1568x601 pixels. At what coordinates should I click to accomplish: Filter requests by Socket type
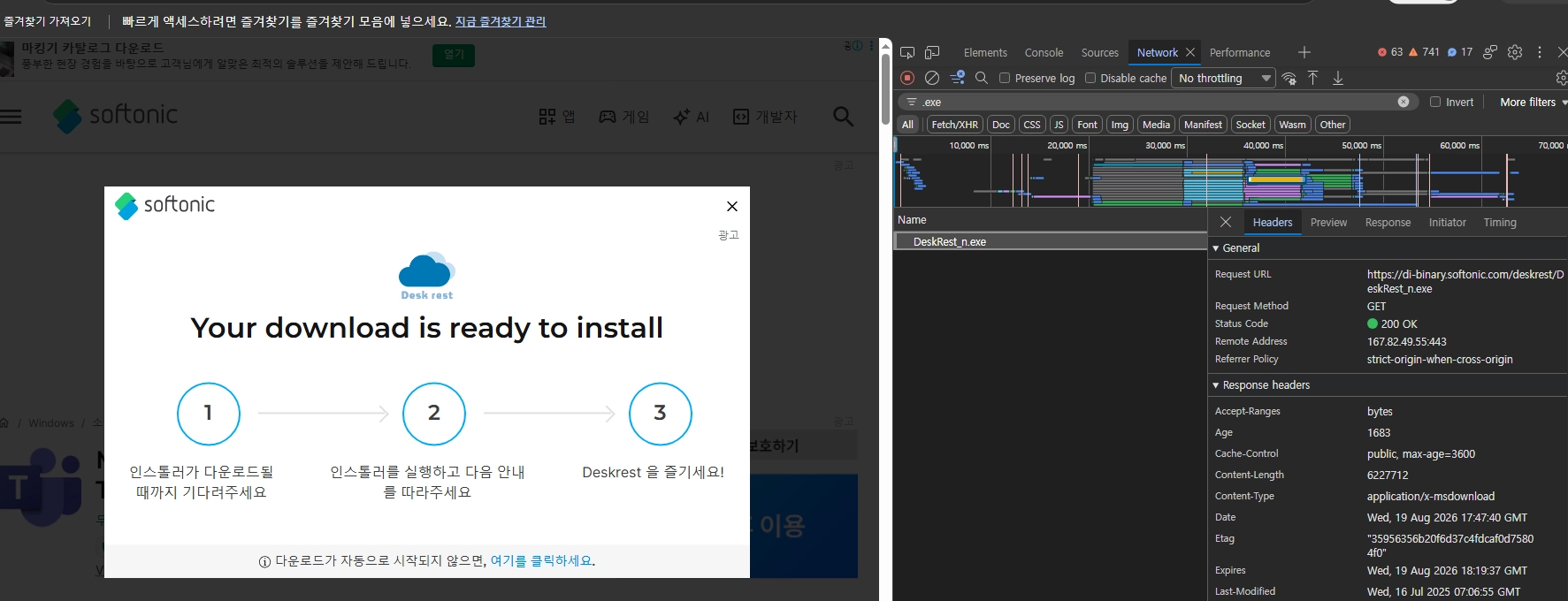1251,125
